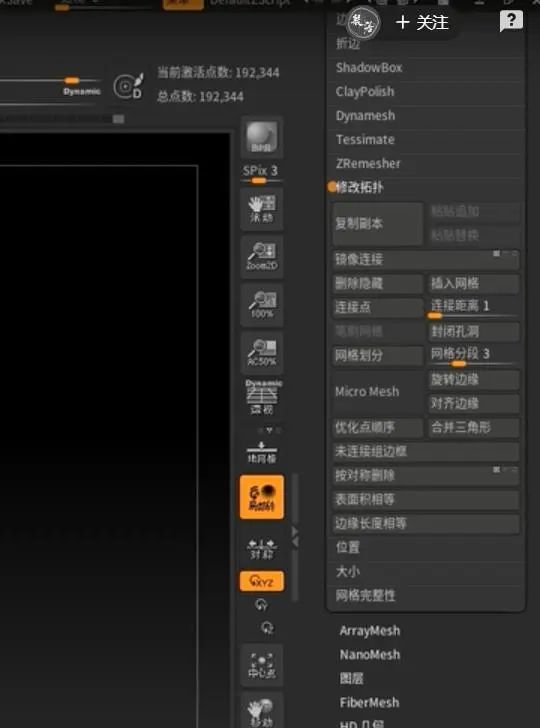Click the panel divider arrows
This screenshot has width=540, height=728.
[295, 537]
